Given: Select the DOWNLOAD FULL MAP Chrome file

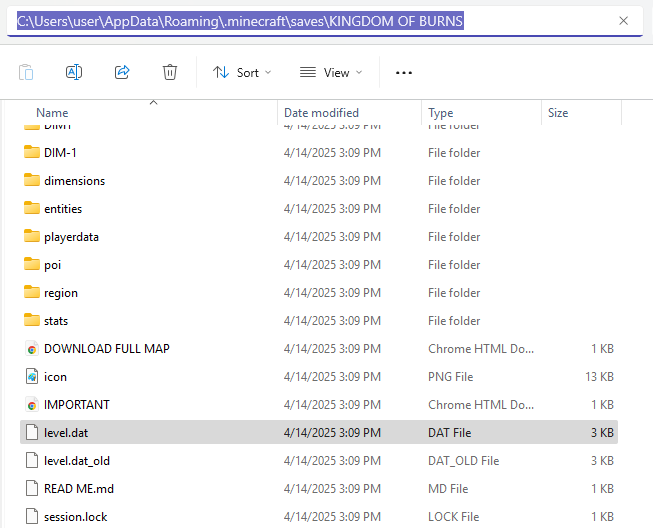Looking at the screenshot, I should [106, 349].
